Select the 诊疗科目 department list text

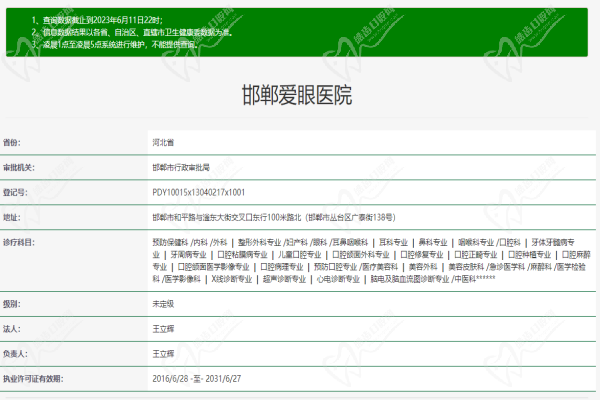pos(371,261)
